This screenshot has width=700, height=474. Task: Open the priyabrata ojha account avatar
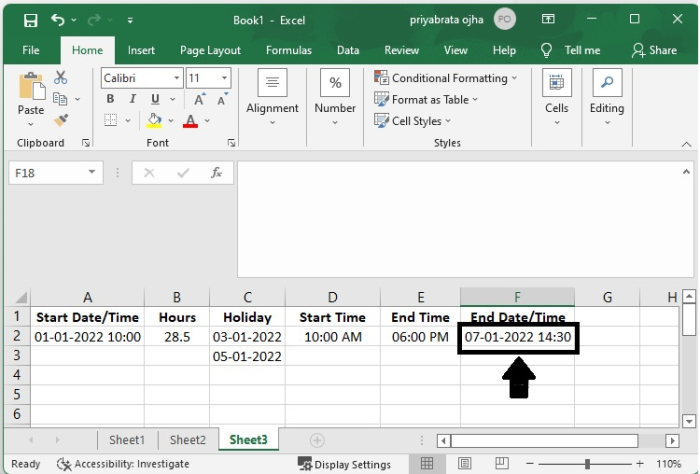click(x=504, y=19)
